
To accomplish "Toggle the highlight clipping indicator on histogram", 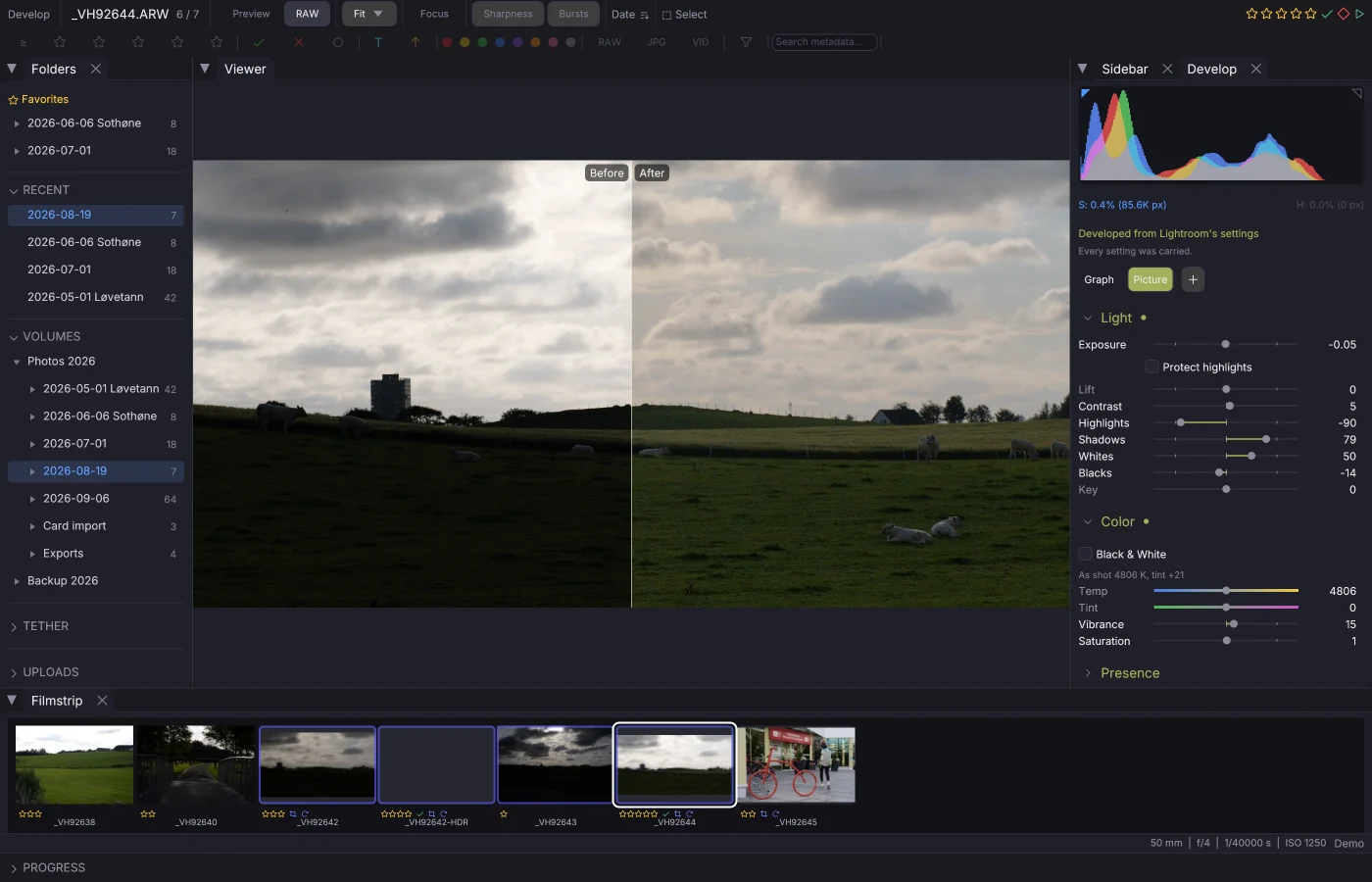I will (1357, 93).
